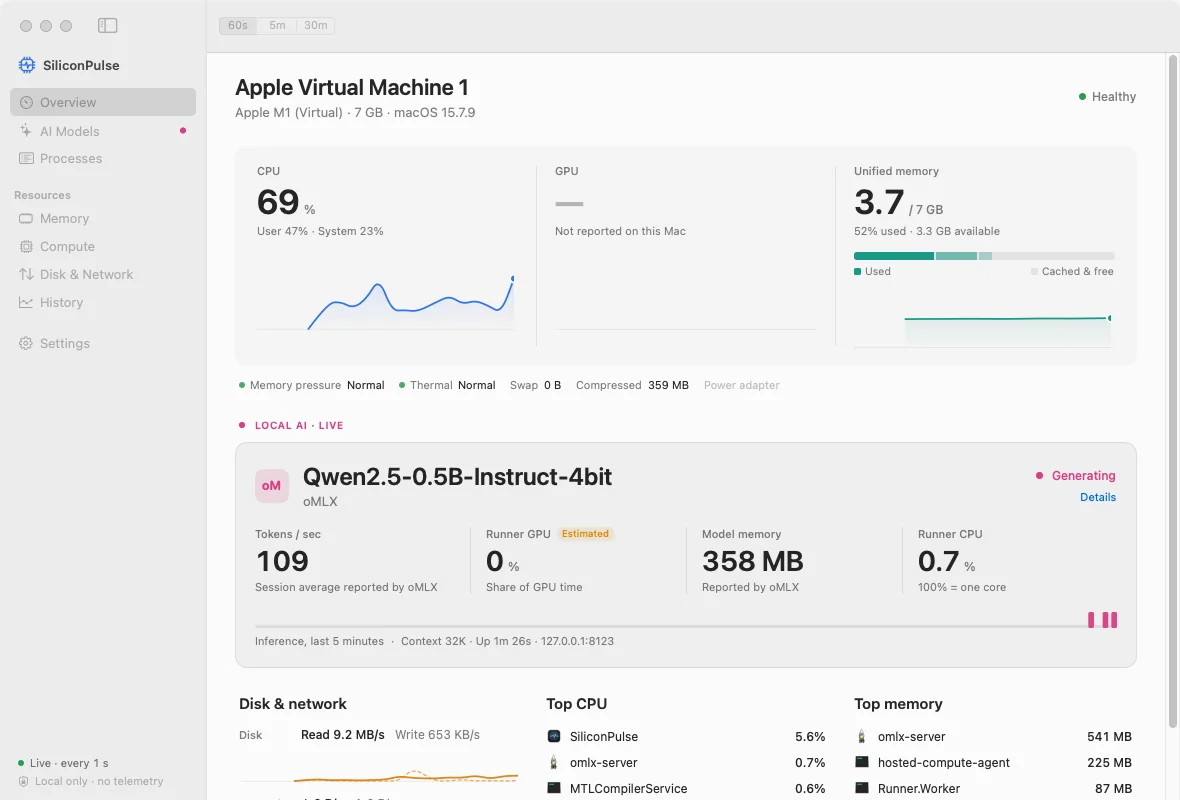The height and width of the screenshot is (800, 1180).
Task: Click the History chart icon
Action: [x=26, y=302]
